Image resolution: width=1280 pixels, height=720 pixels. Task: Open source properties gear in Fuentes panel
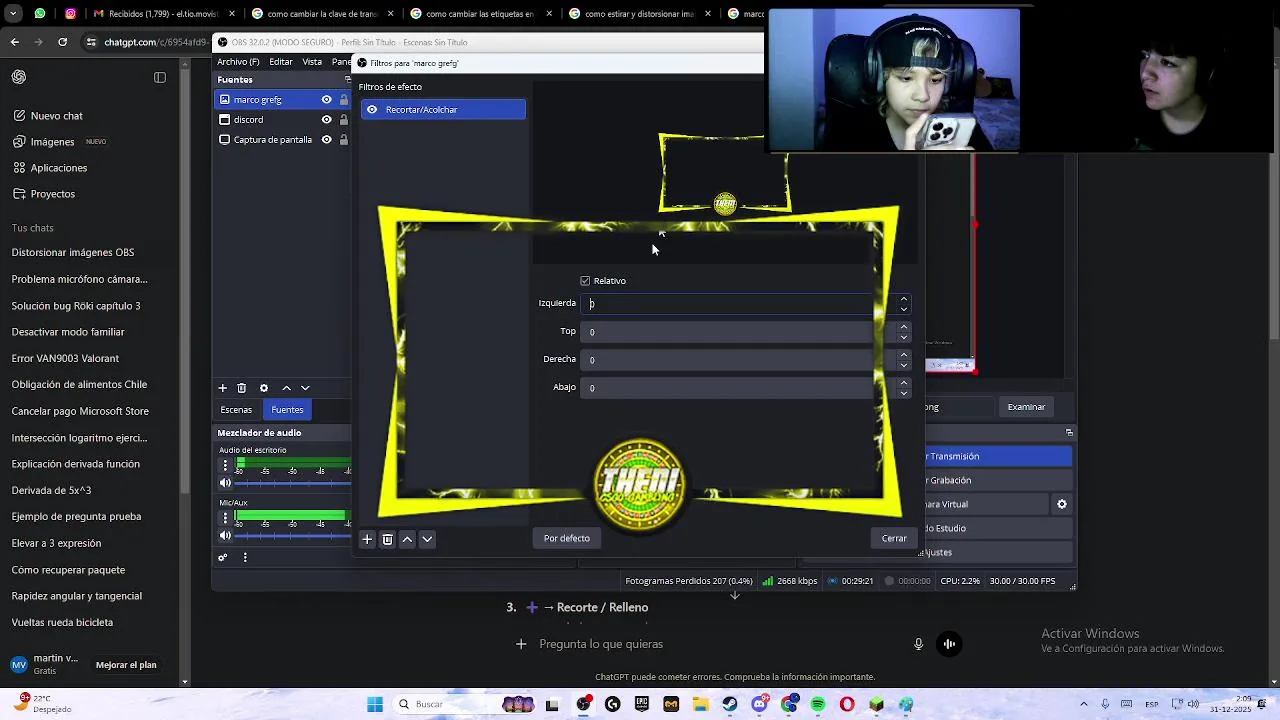[x=264, y=388]
